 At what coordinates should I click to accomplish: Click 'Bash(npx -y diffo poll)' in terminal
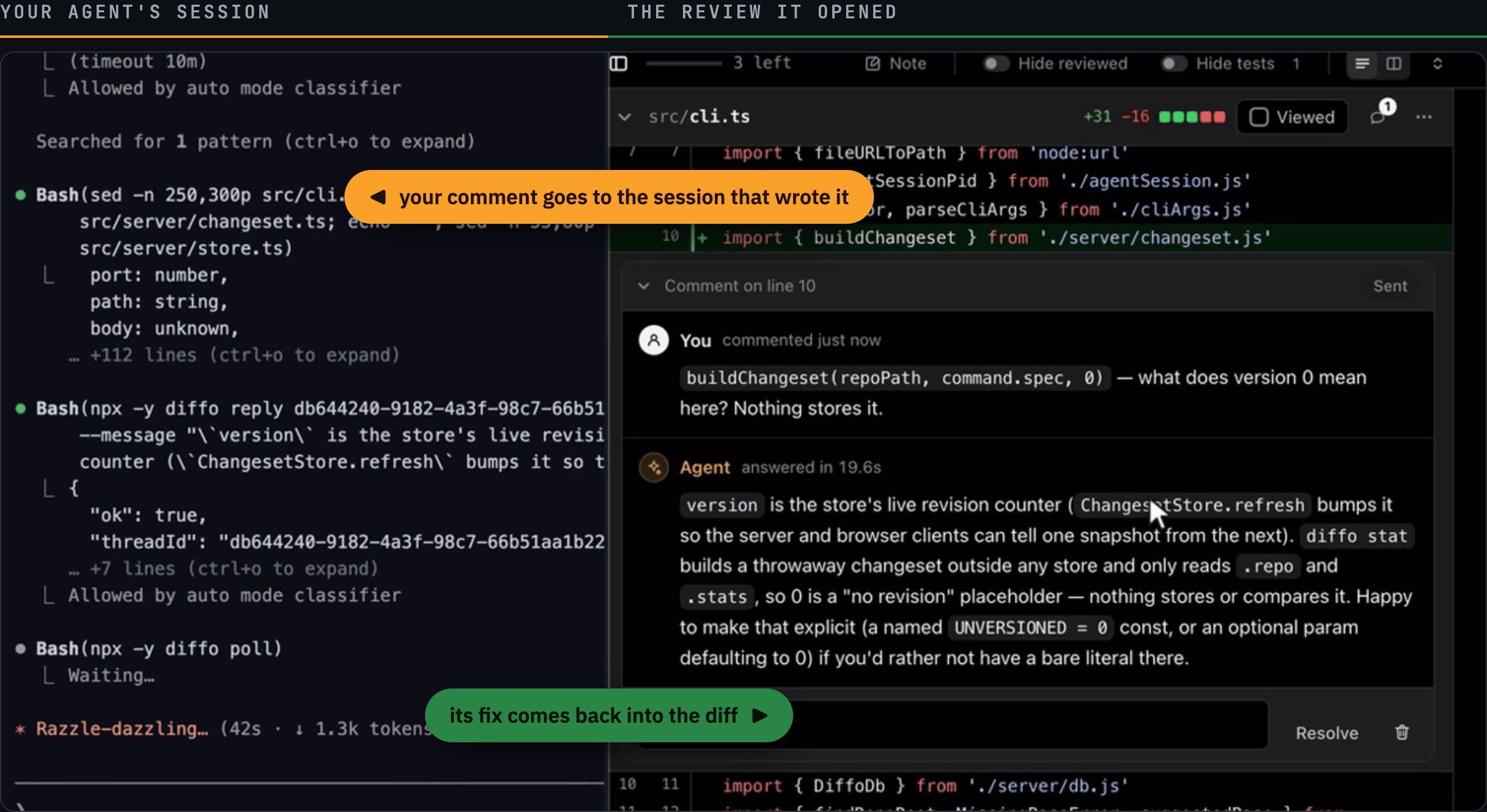159,648
